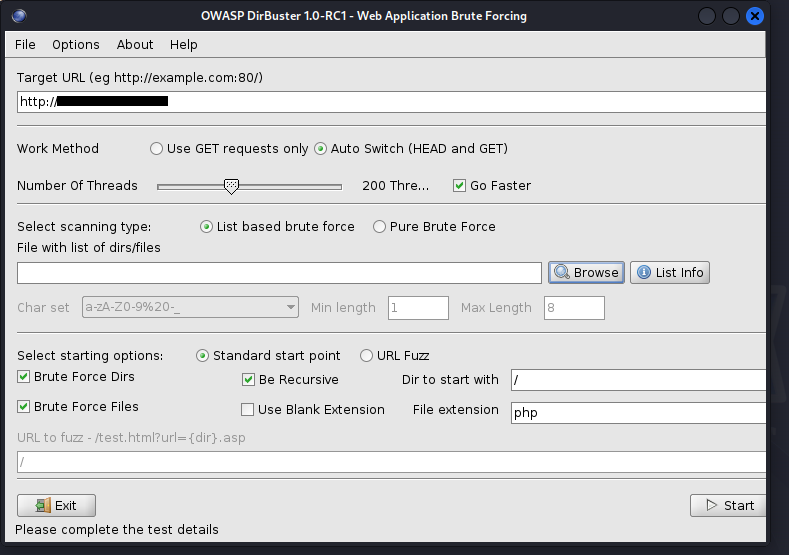Image resolution: width=789 pixels, height=555 pixels.
Task: Open List Info via its info icon
Action: pos(644,272)
